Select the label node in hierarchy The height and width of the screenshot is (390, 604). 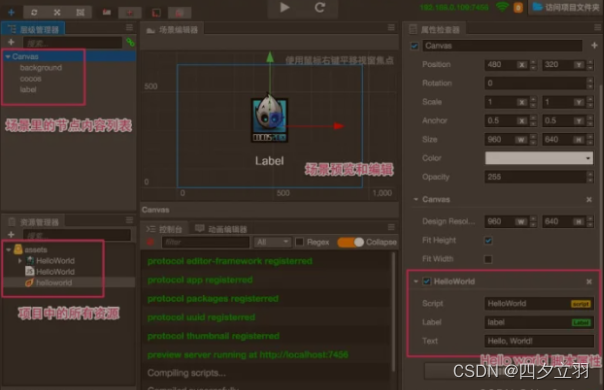click(28, 90)
